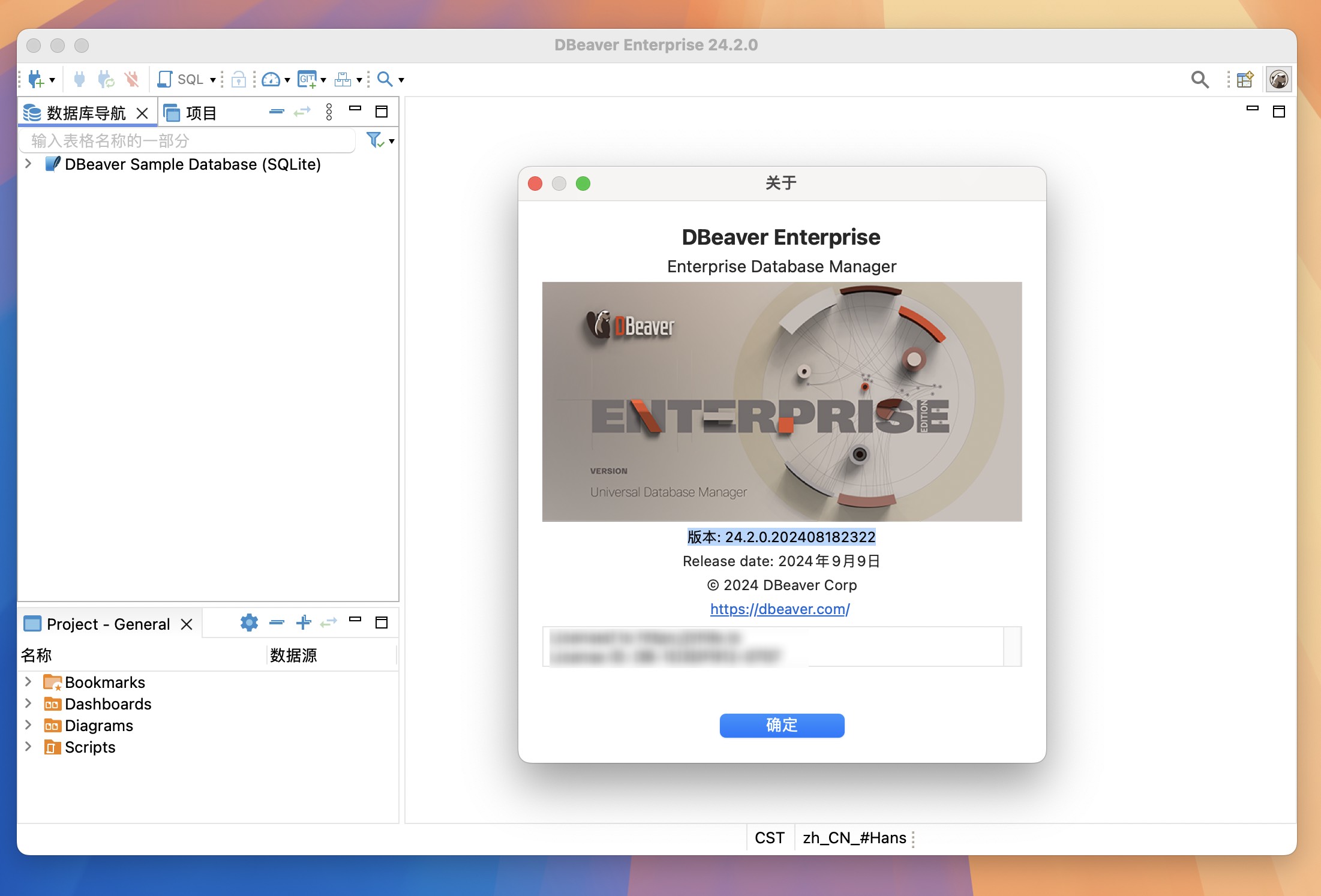Expand the Scripts folder

pos(28,747)
